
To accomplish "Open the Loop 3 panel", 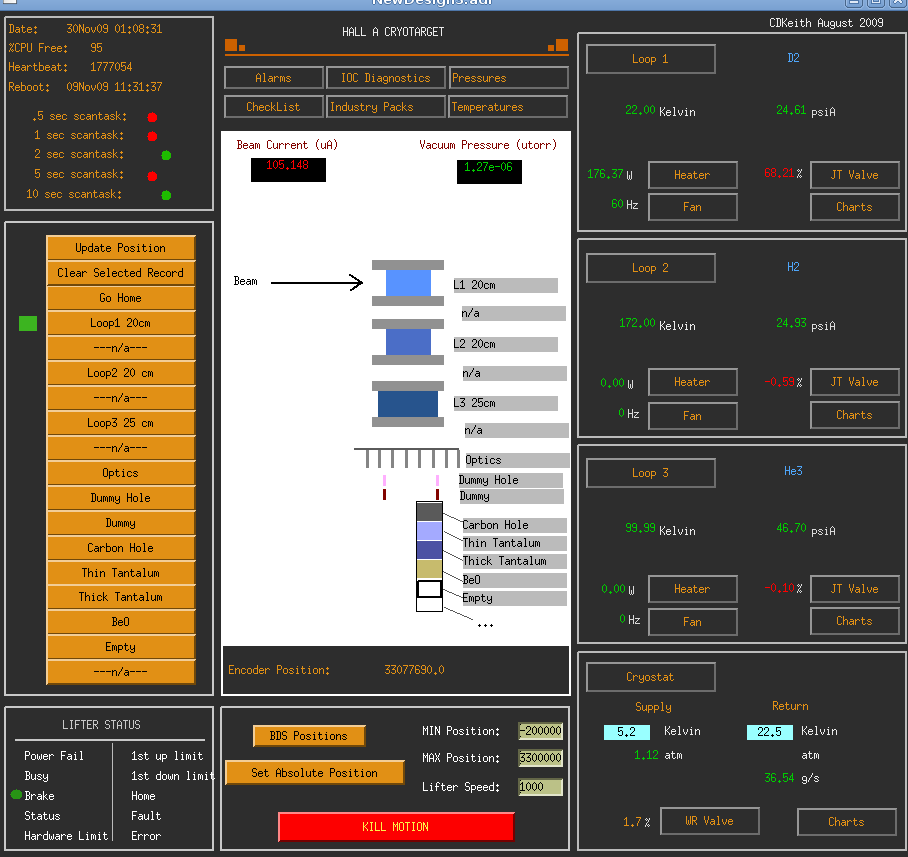I will coord(650,473).
